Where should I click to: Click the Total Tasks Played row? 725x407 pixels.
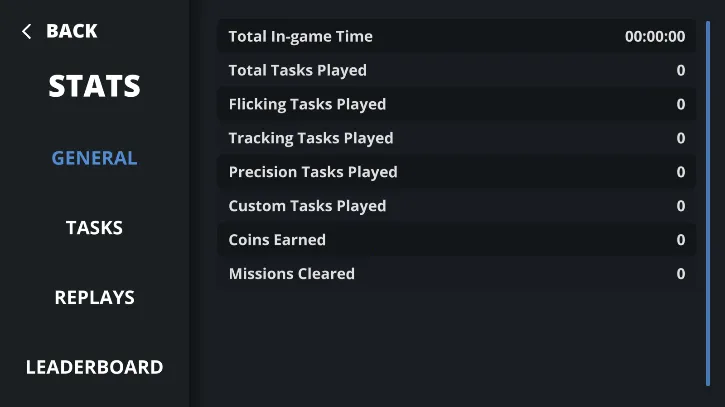tap(456, 71)
